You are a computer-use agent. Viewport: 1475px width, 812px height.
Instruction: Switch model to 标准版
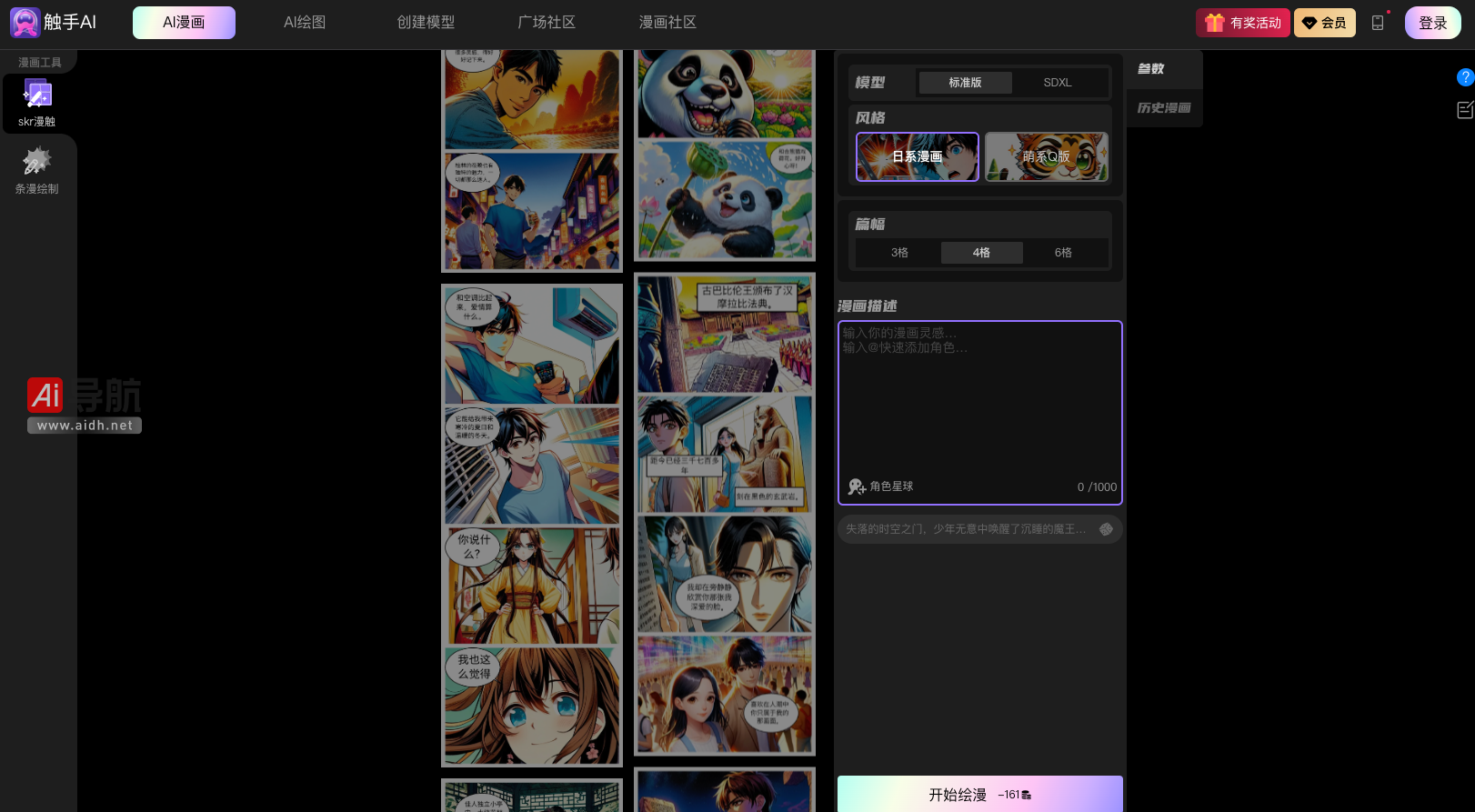click(x=965, y=83)
